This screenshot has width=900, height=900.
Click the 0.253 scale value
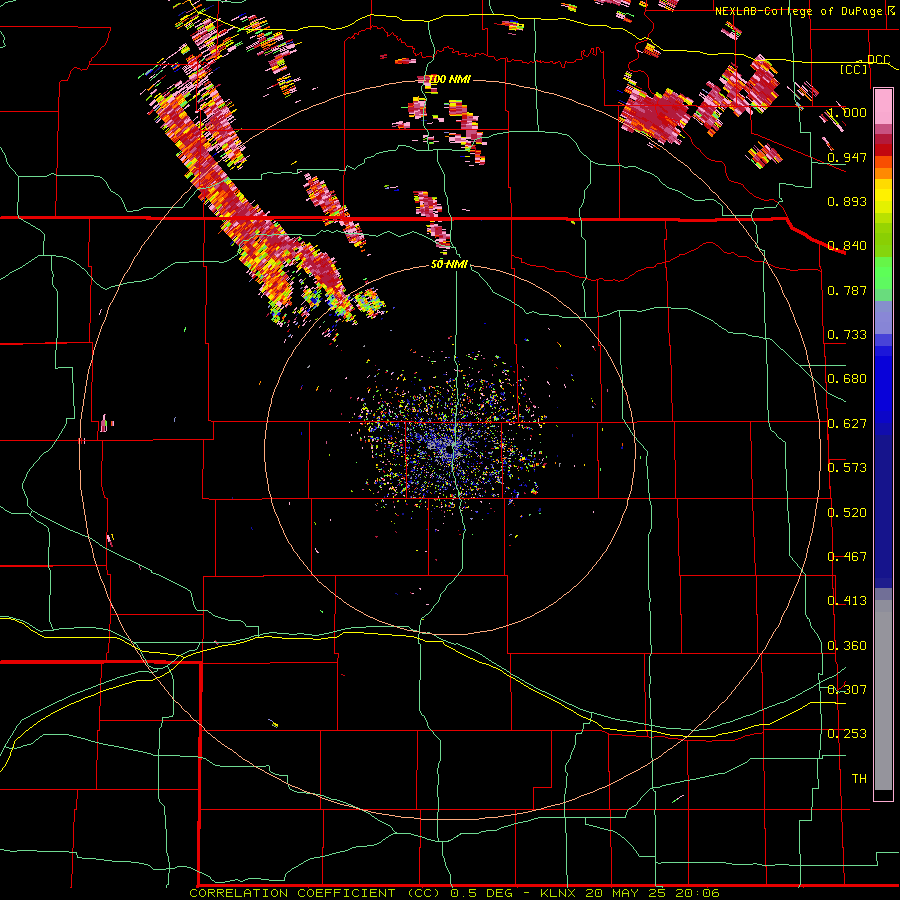(x=847, y=734)
